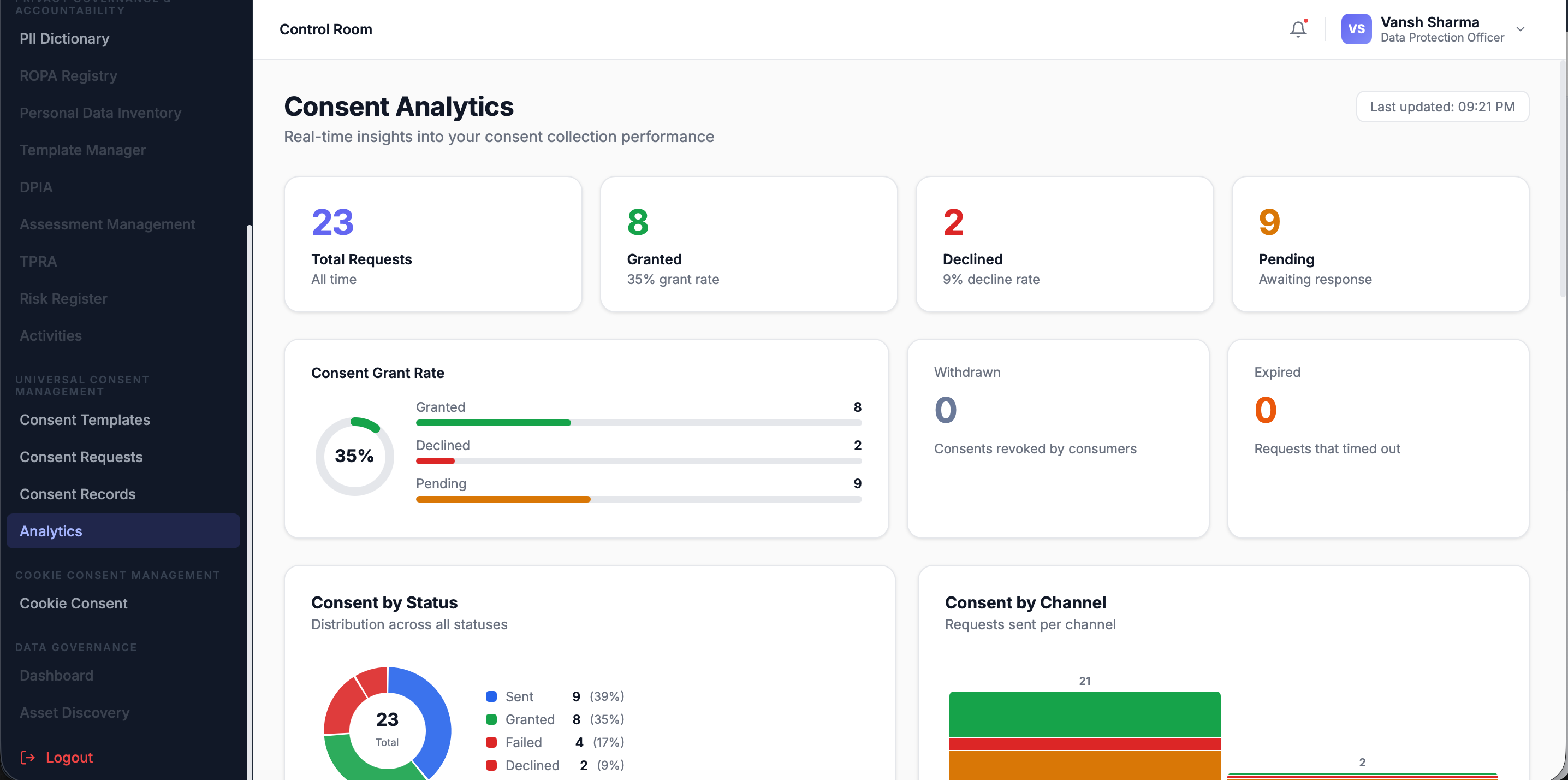Click the 'Consents revoked by consumers' text
This screenshot has width=1568, height=780.
[1035, 449]
